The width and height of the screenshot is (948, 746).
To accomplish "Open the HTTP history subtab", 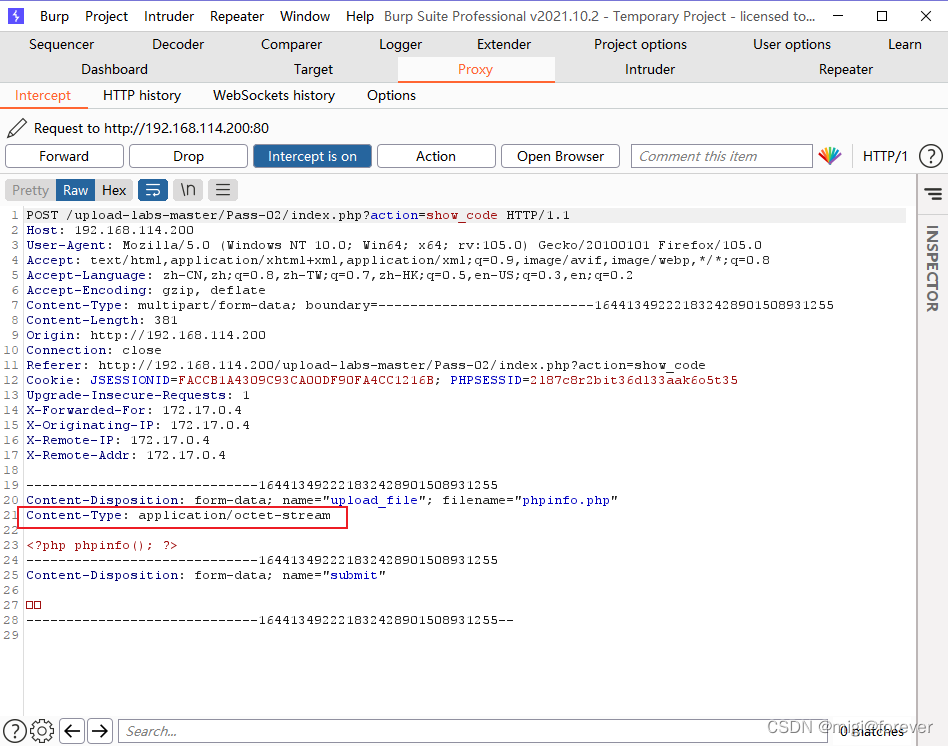I will [142, 95].
